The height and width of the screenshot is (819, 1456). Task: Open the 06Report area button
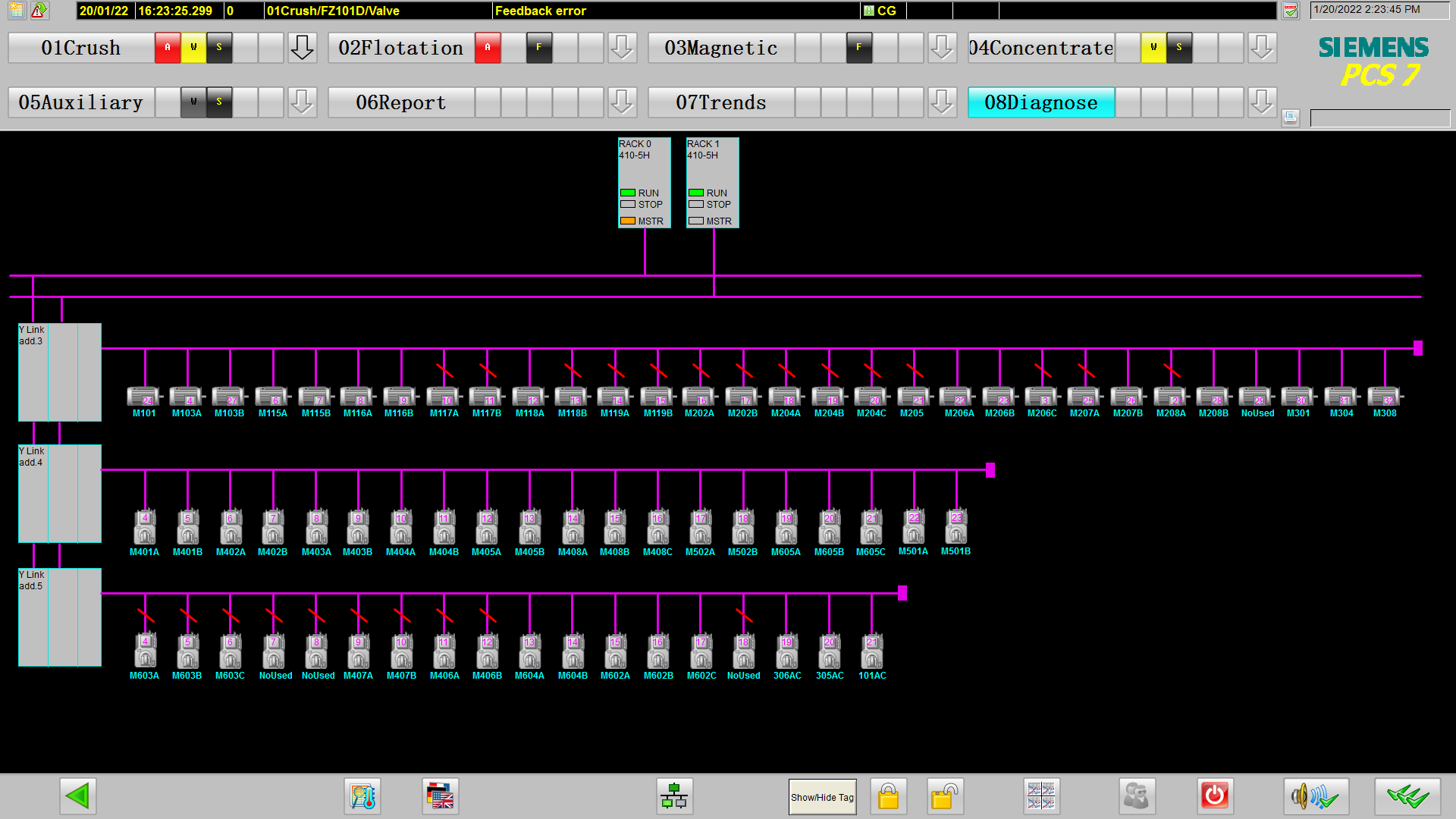point(400,102)
